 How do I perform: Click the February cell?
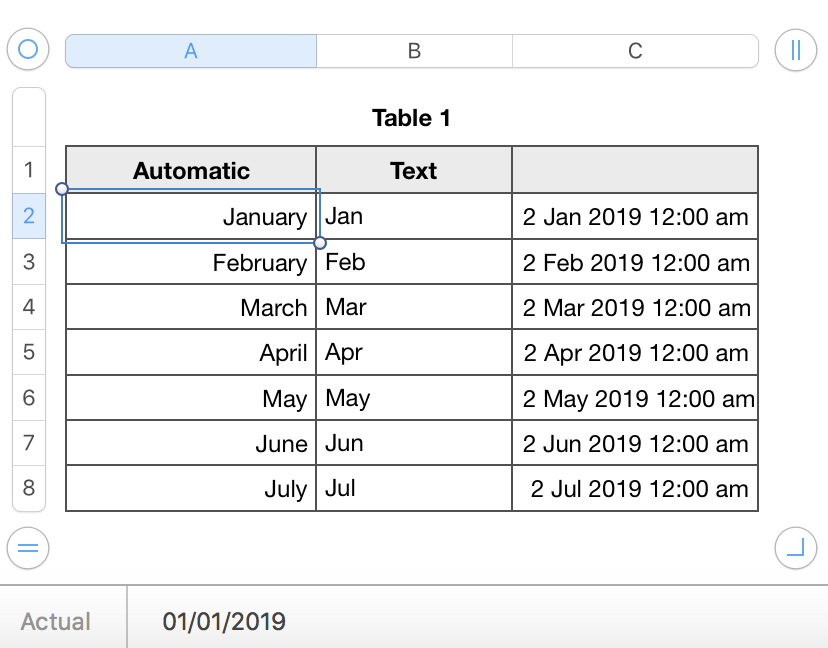191,262
